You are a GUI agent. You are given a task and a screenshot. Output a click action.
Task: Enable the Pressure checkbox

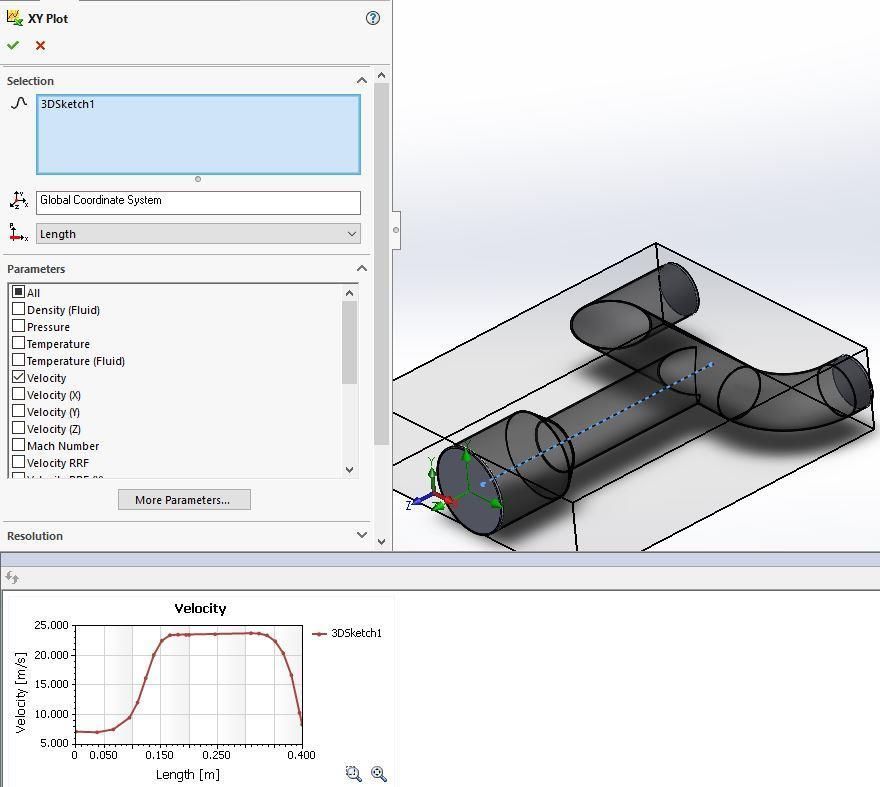pos(19,326)
